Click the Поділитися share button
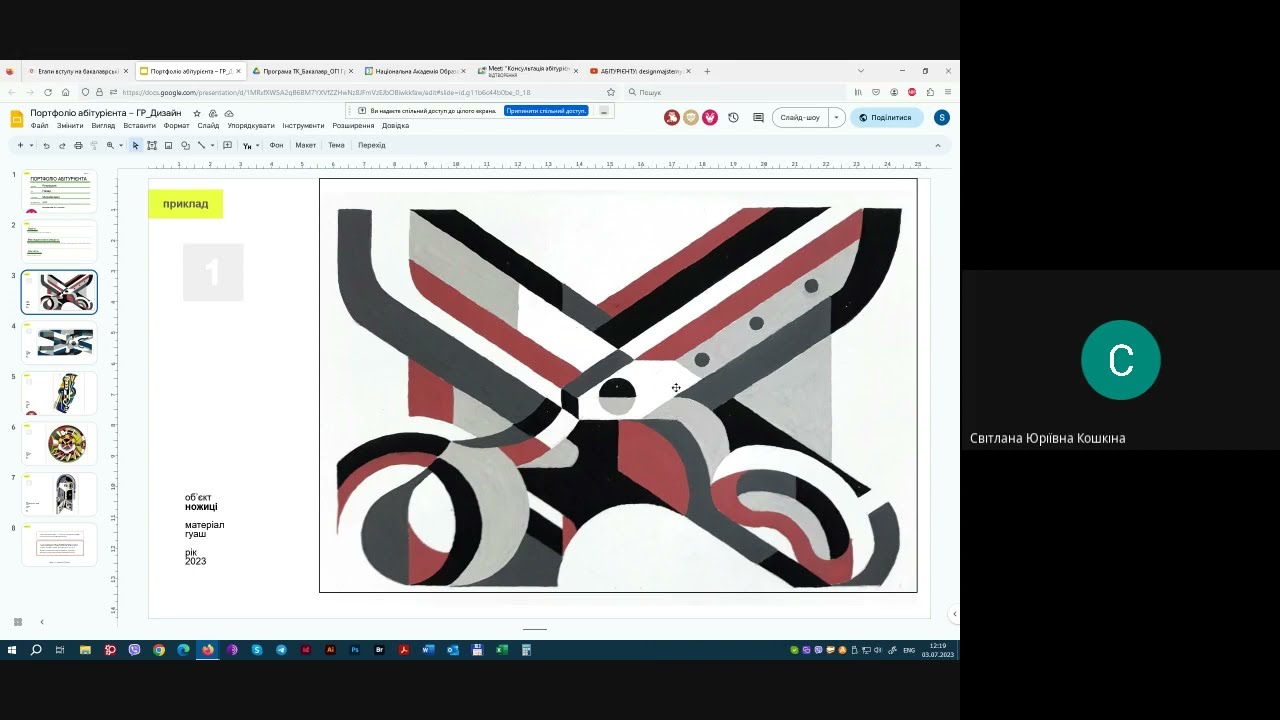1280x720 pixels. pos(886,117)
